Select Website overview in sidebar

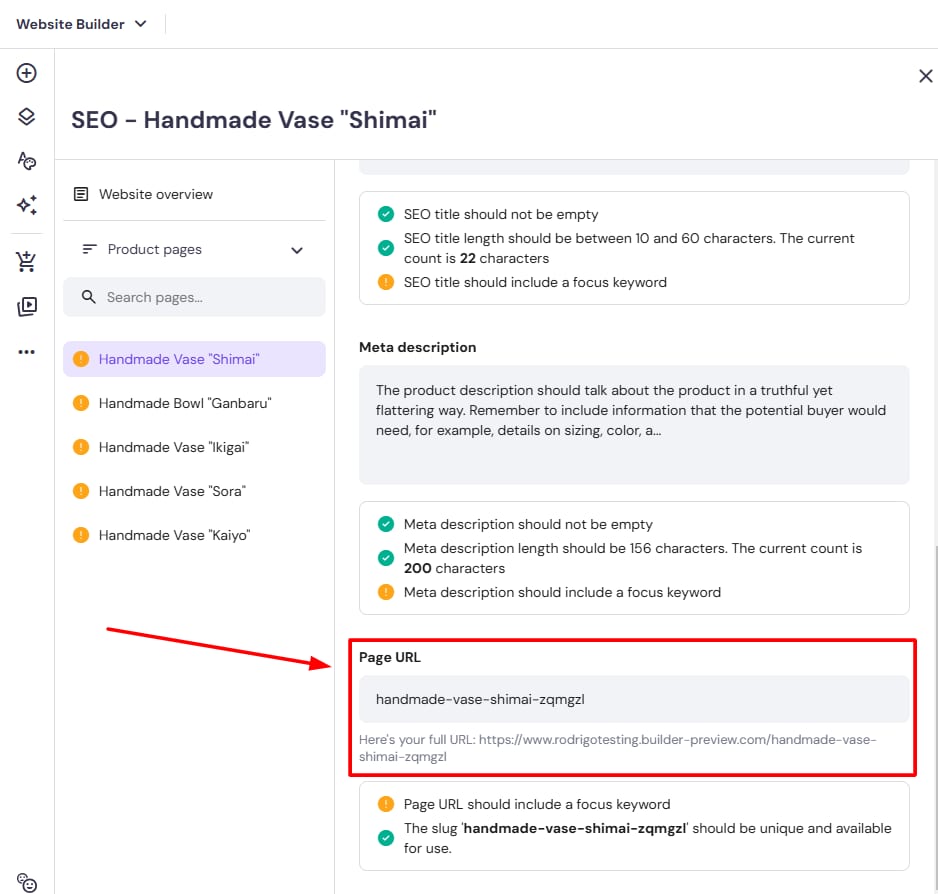coord(155,194)
